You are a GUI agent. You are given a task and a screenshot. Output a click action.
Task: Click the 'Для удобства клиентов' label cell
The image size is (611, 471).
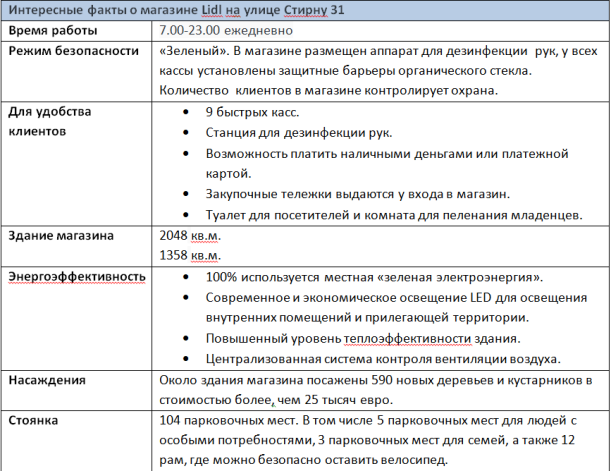(x=50, y=121)
